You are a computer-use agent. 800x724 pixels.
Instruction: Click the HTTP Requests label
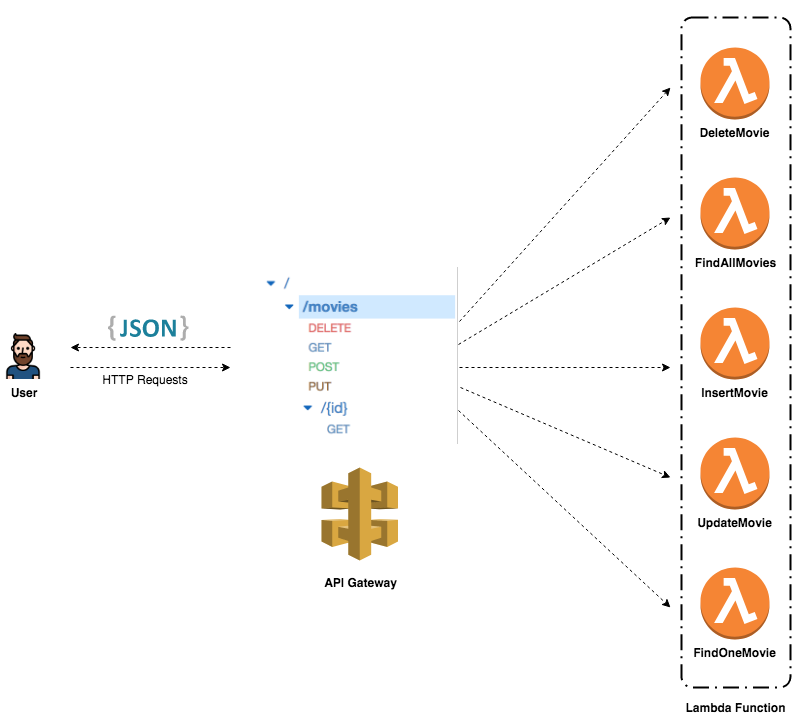(x=145, y=380)
